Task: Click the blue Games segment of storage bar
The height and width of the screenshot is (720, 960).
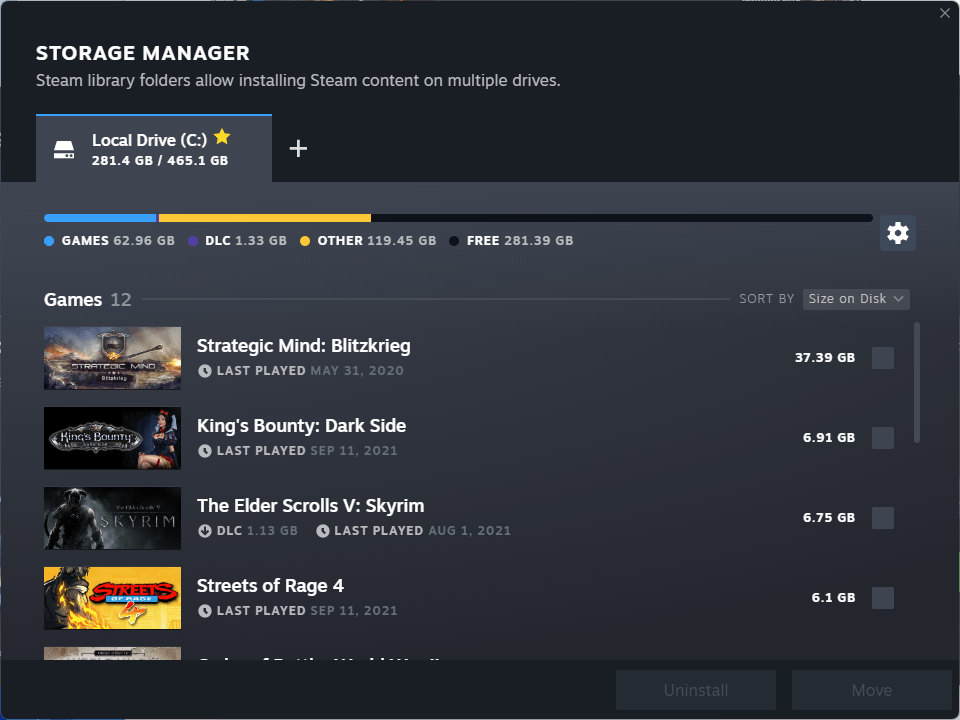Action: (100, 218)
